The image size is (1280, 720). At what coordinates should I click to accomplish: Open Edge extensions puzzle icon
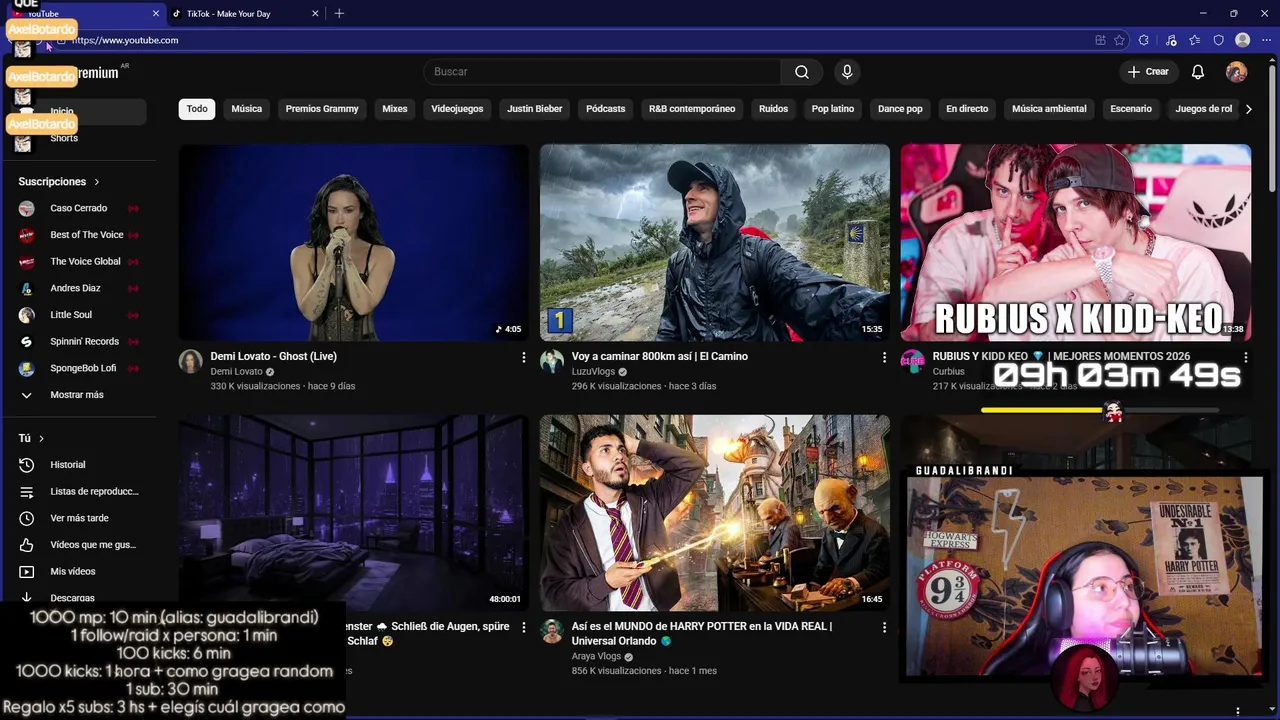tap(1144, 40)
